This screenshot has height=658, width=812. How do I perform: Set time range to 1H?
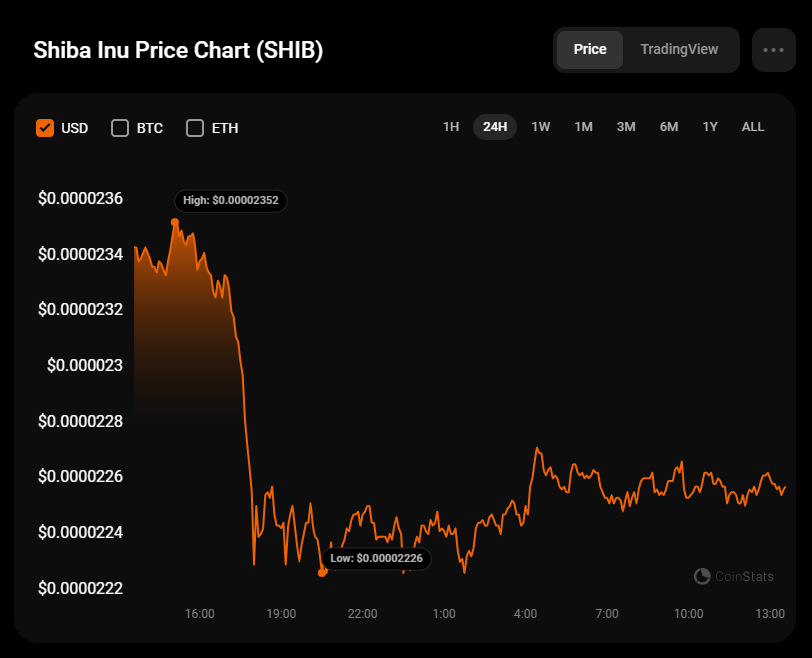point(451,127)
